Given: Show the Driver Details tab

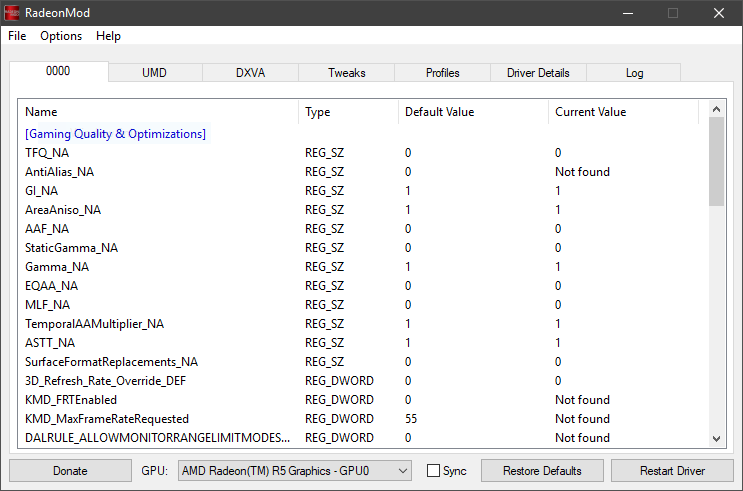Looking at the screenshot, I should coord(538,73).
